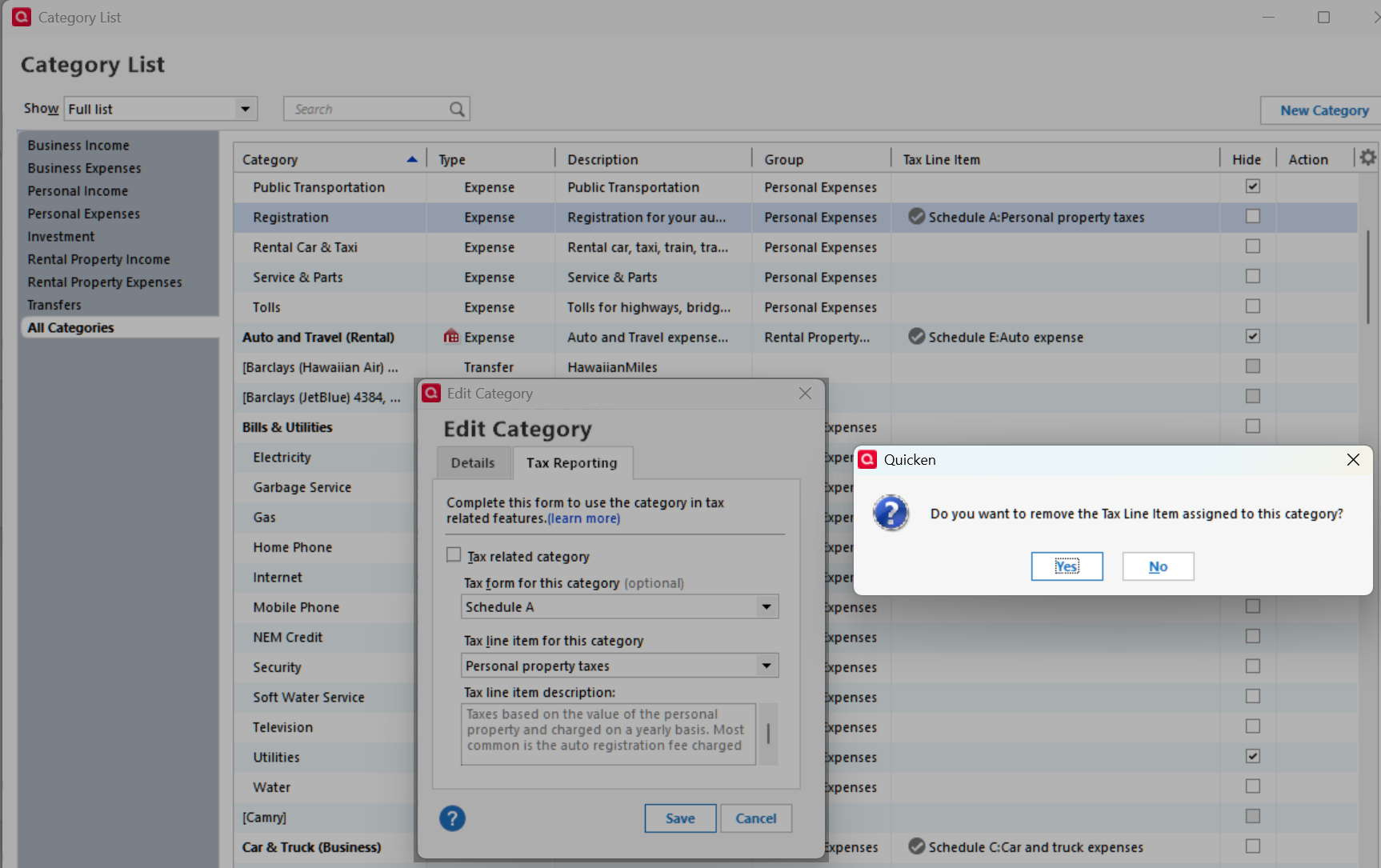Select the Bills & Utilities parent category
This screenshot has width=1381, height=868.
pyautogui.click(x=287, y=427)
